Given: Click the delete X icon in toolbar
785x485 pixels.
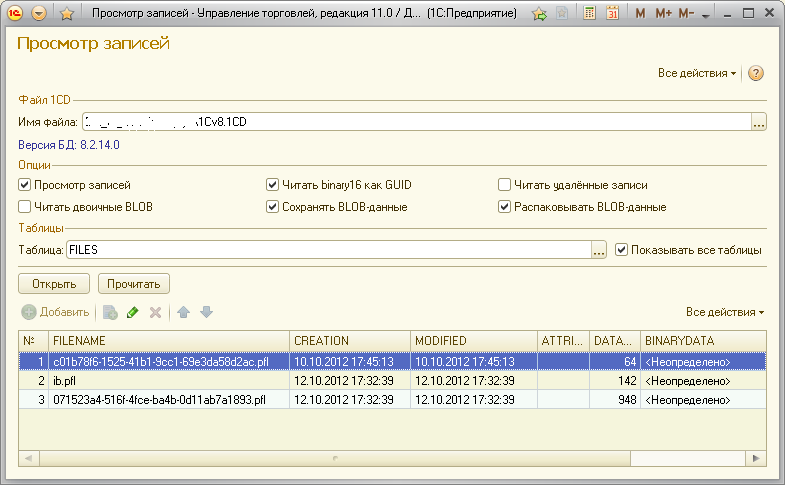Looking at the screenshot, I should point(155,312).
